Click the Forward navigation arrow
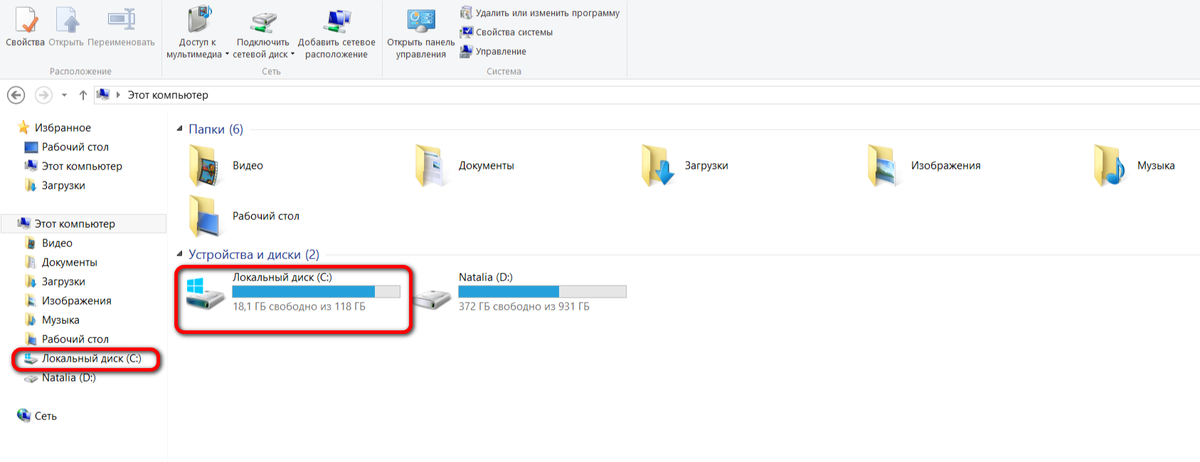The height and width of the screenshot is (462, 1200). [43, 94]
